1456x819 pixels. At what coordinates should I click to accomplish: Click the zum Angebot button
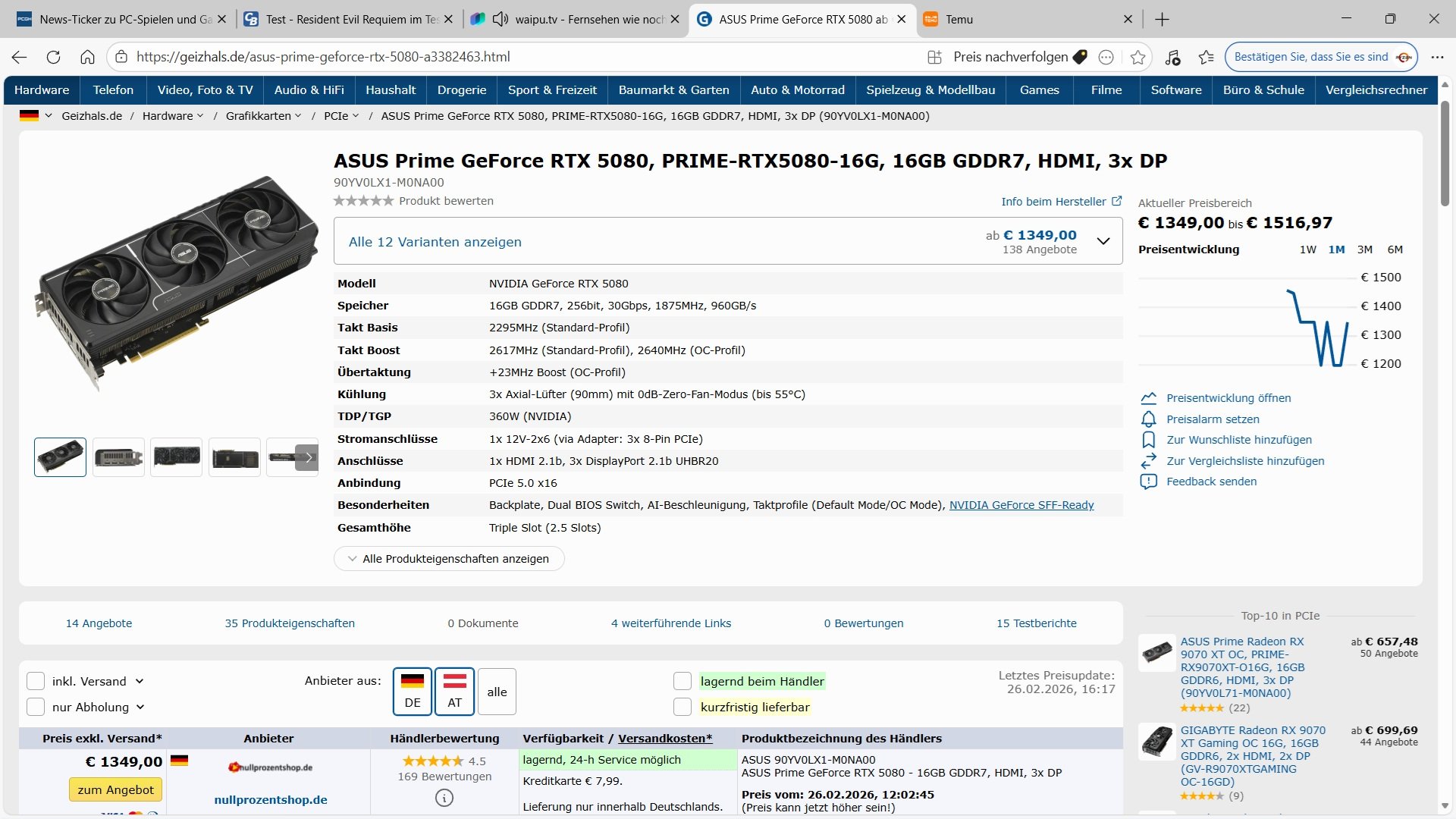click(x=115, y=789)
